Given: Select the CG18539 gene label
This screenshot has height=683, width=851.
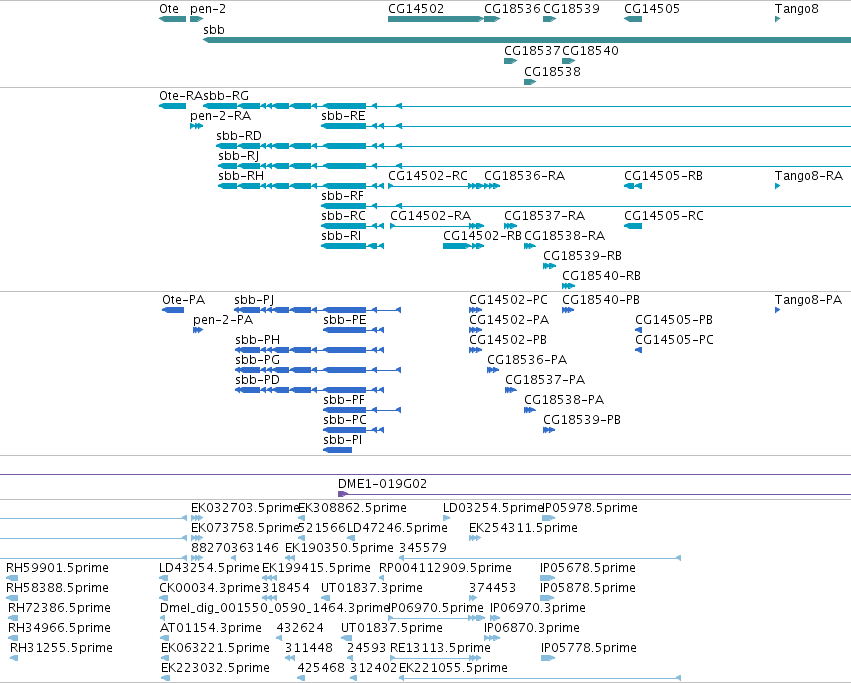Looking at the screenshot, I should point(571,9).
